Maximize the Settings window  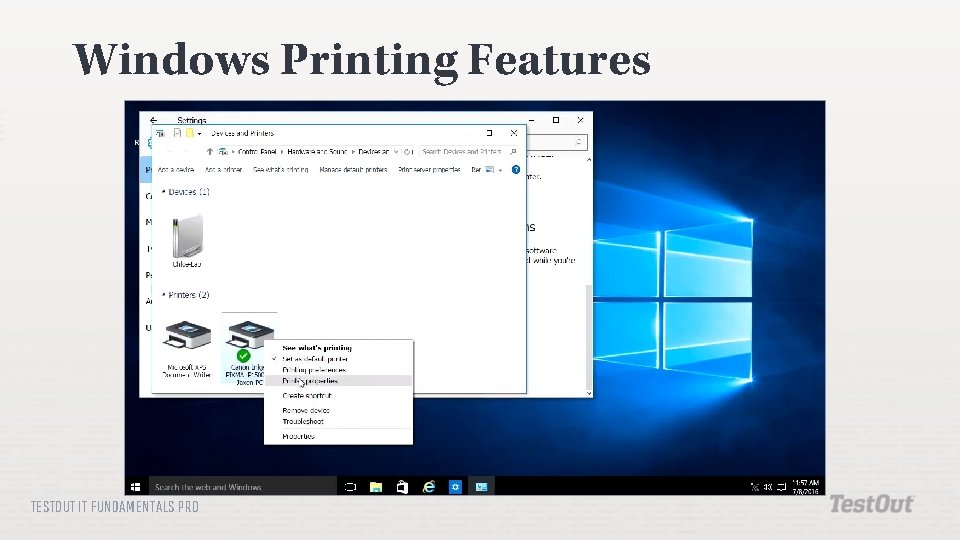click(x=556, y=120)
